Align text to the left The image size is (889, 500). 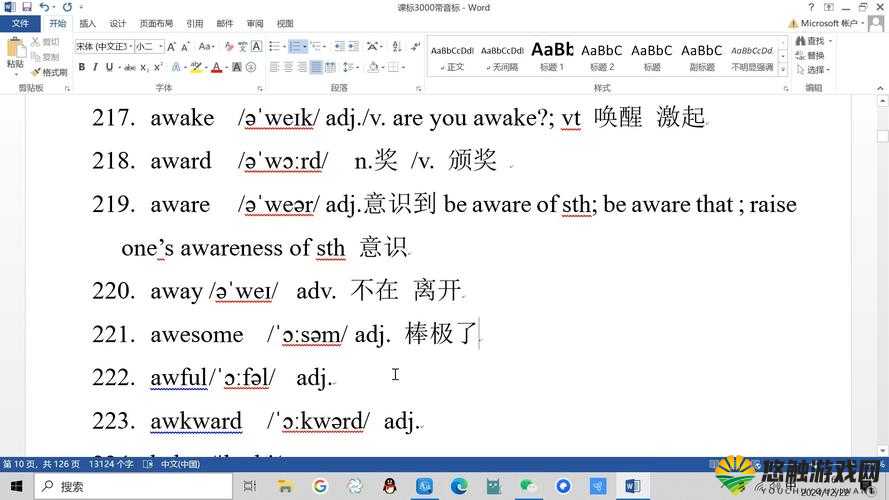coord(274,67)
